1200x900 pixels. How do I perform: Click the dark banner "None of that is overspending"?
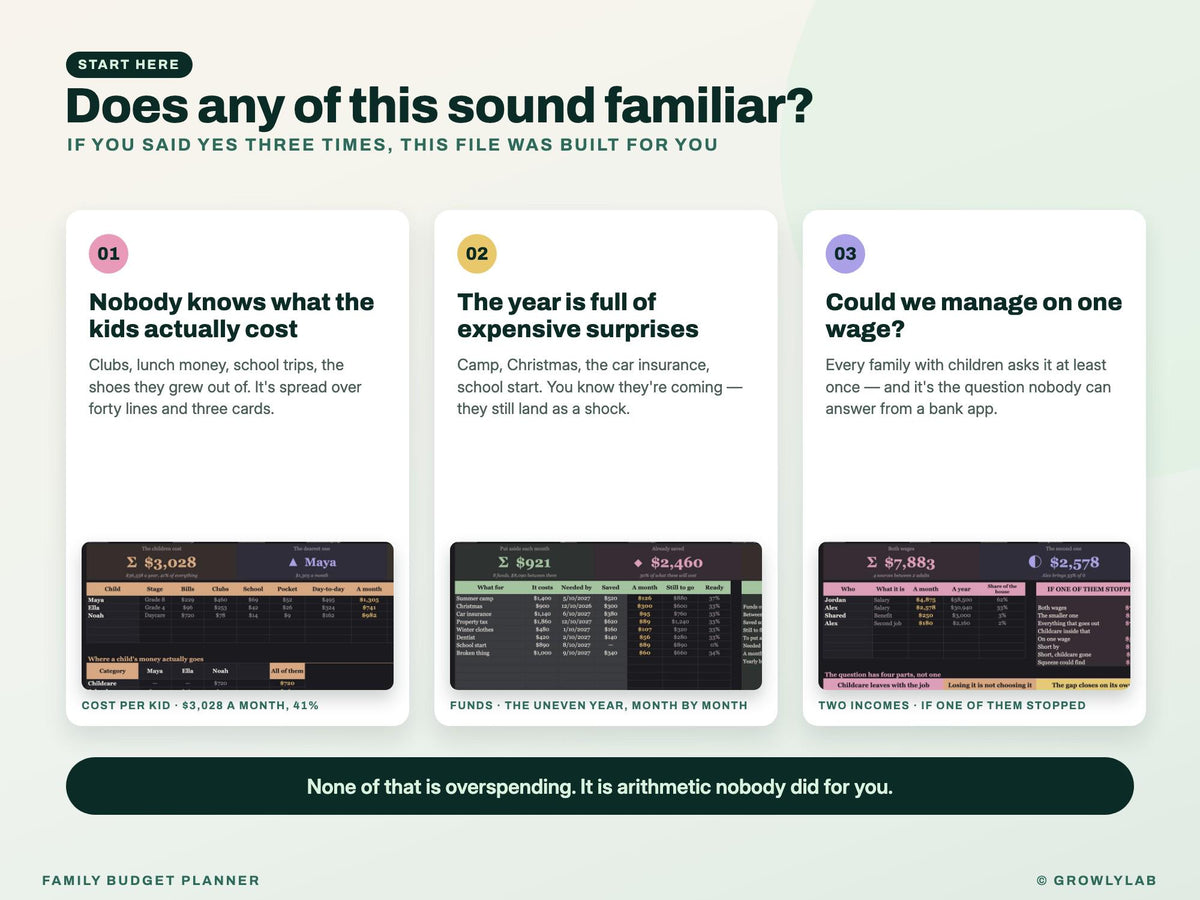coord(600,786)
